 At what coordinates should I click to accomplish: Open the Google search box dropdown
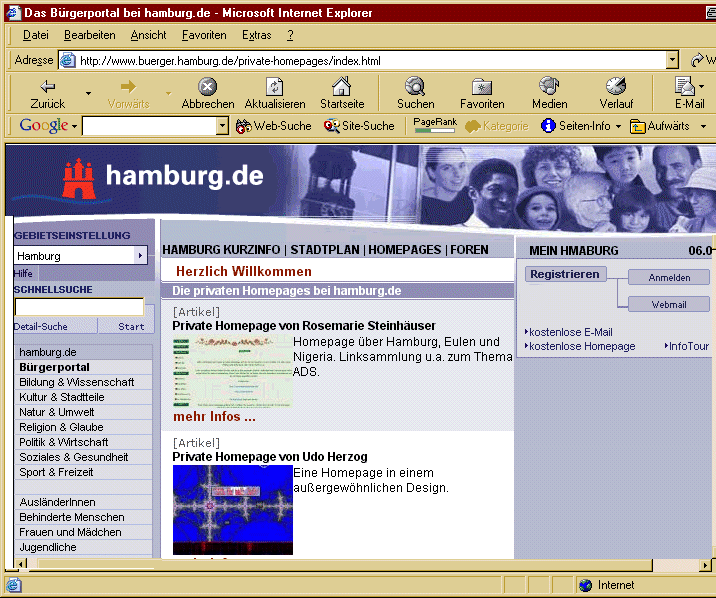(x=222, y=126)
